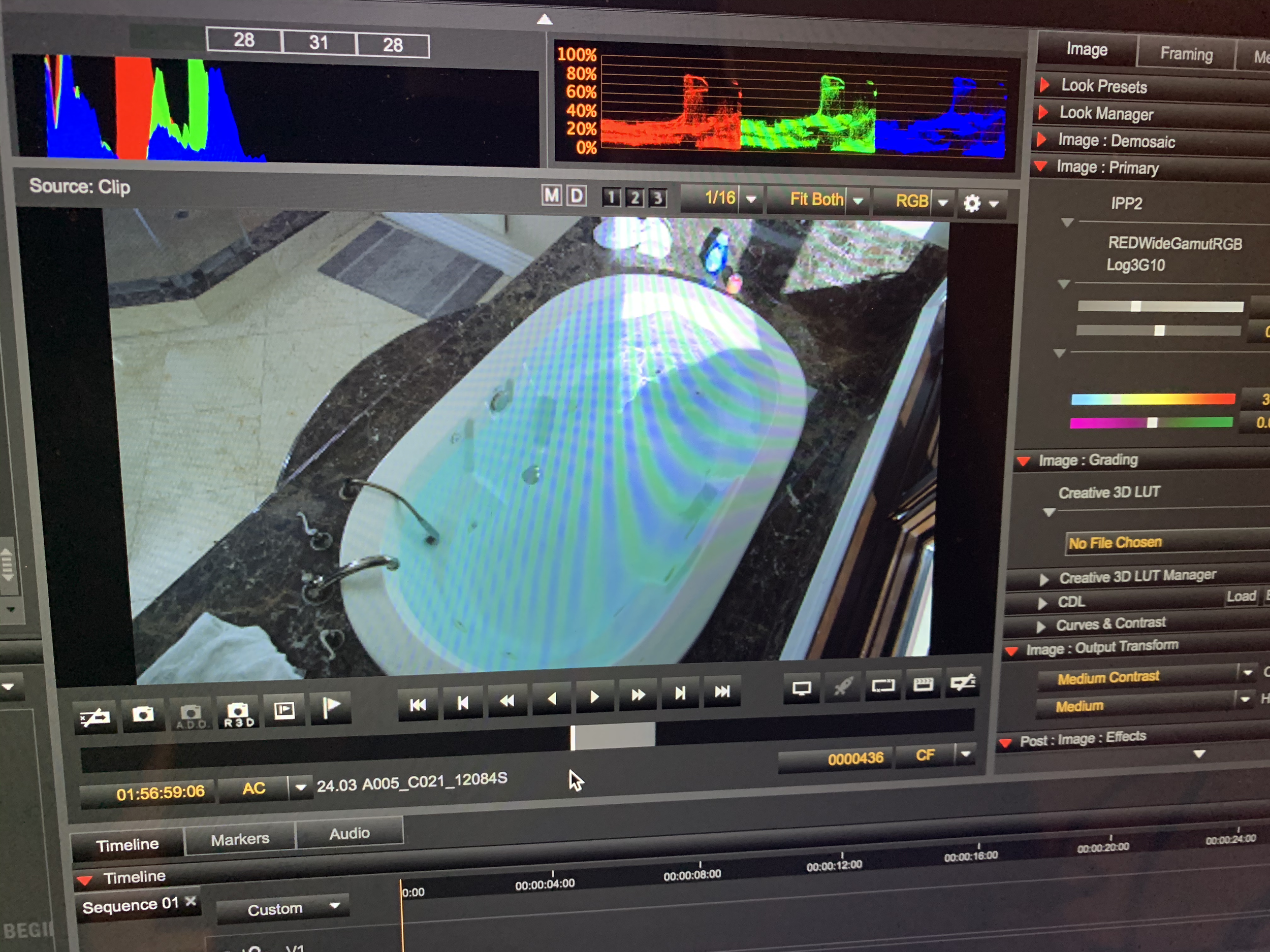Click the monitor display icon

[801, 688]
